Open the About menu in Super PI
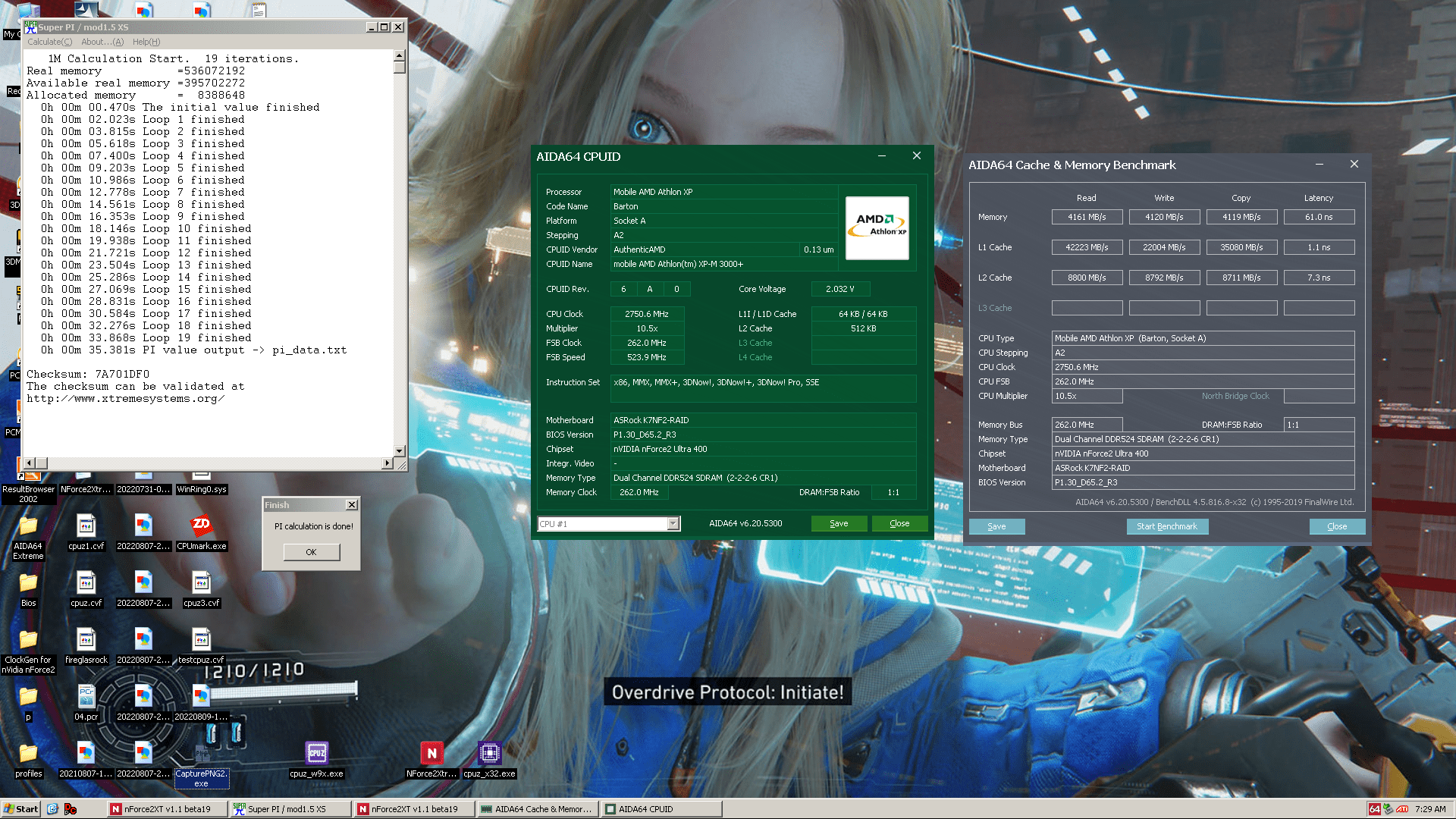Screen dimensions: 1456x819 point(102,42)
